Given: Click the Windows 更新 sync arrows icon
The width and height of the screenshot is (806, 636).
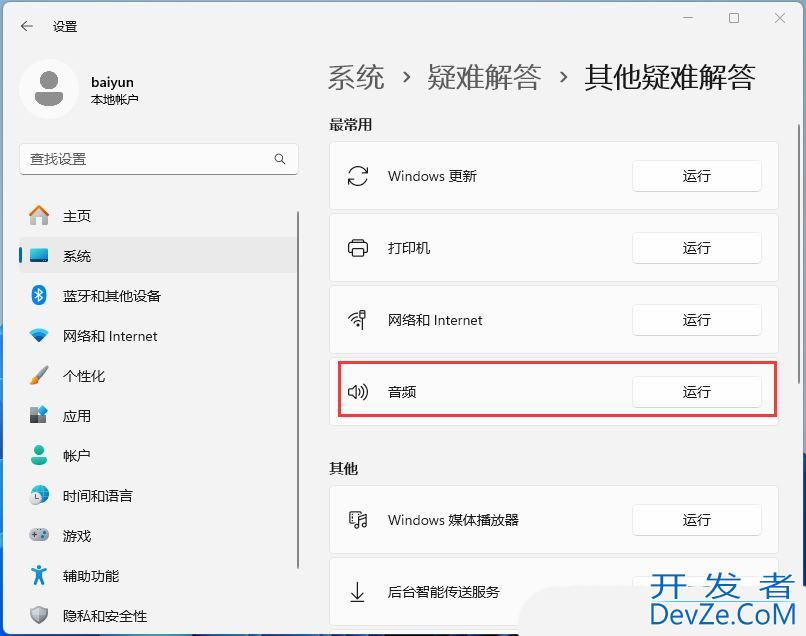Looking at the screenshot, I should point(358,176).
